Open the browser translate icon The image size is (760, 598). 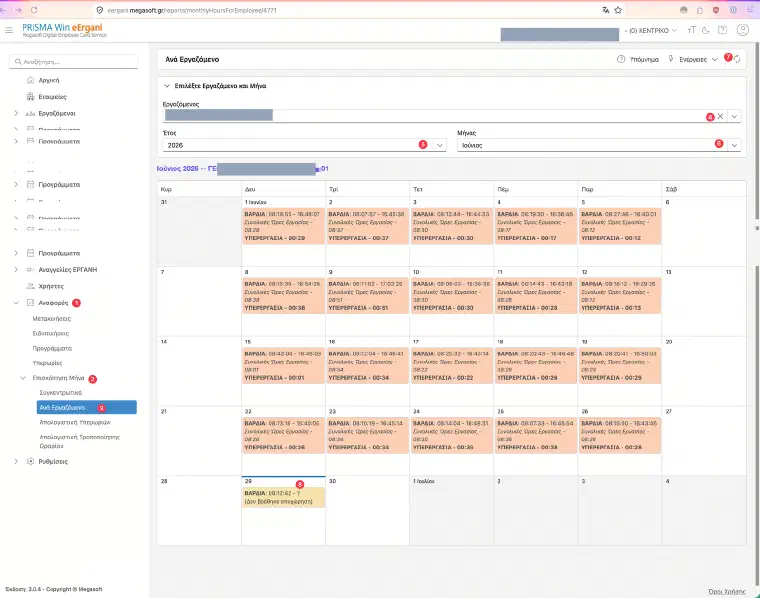click(605, 10)
